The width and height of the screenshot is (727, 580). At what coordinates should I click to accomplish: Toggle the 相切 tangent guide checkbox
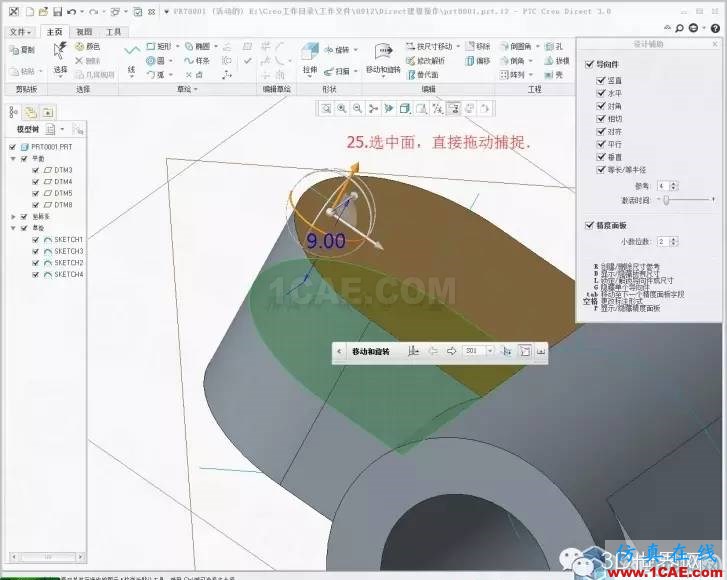coord(601,119)
